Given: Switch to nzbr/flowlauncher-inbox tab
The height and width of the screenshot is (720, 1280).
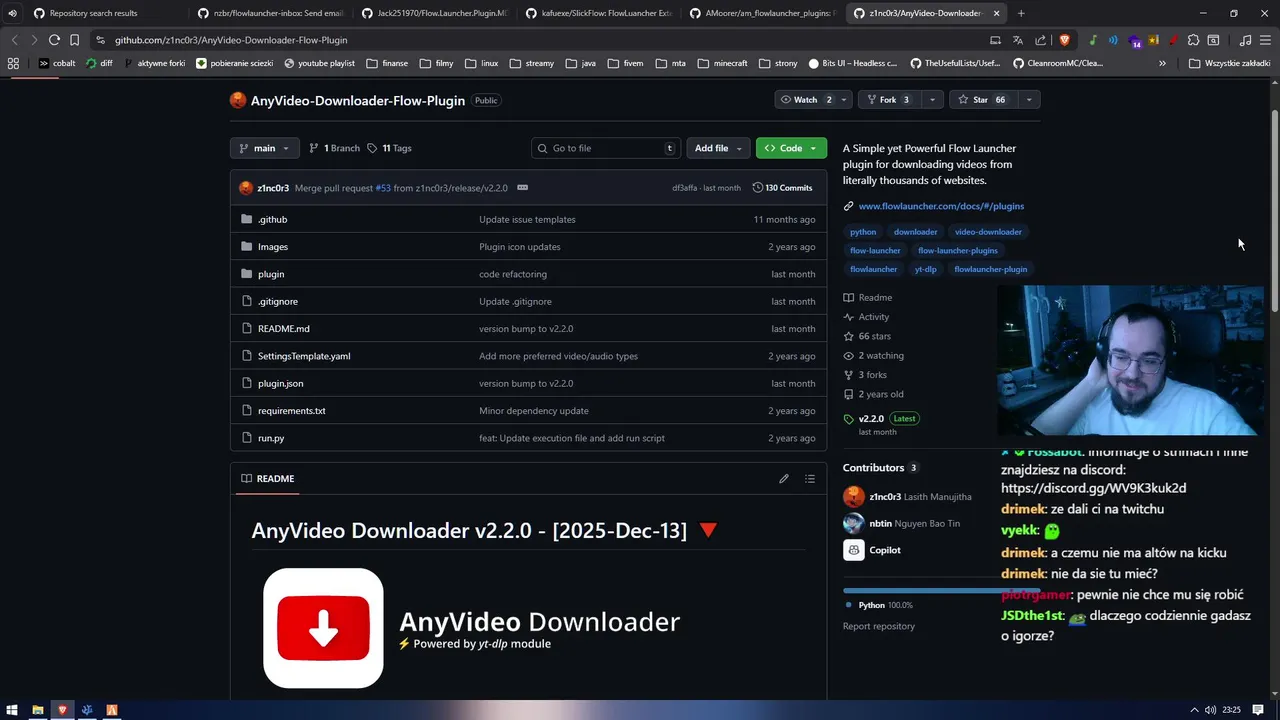Looking at the screenshot, I should point(270,13).
